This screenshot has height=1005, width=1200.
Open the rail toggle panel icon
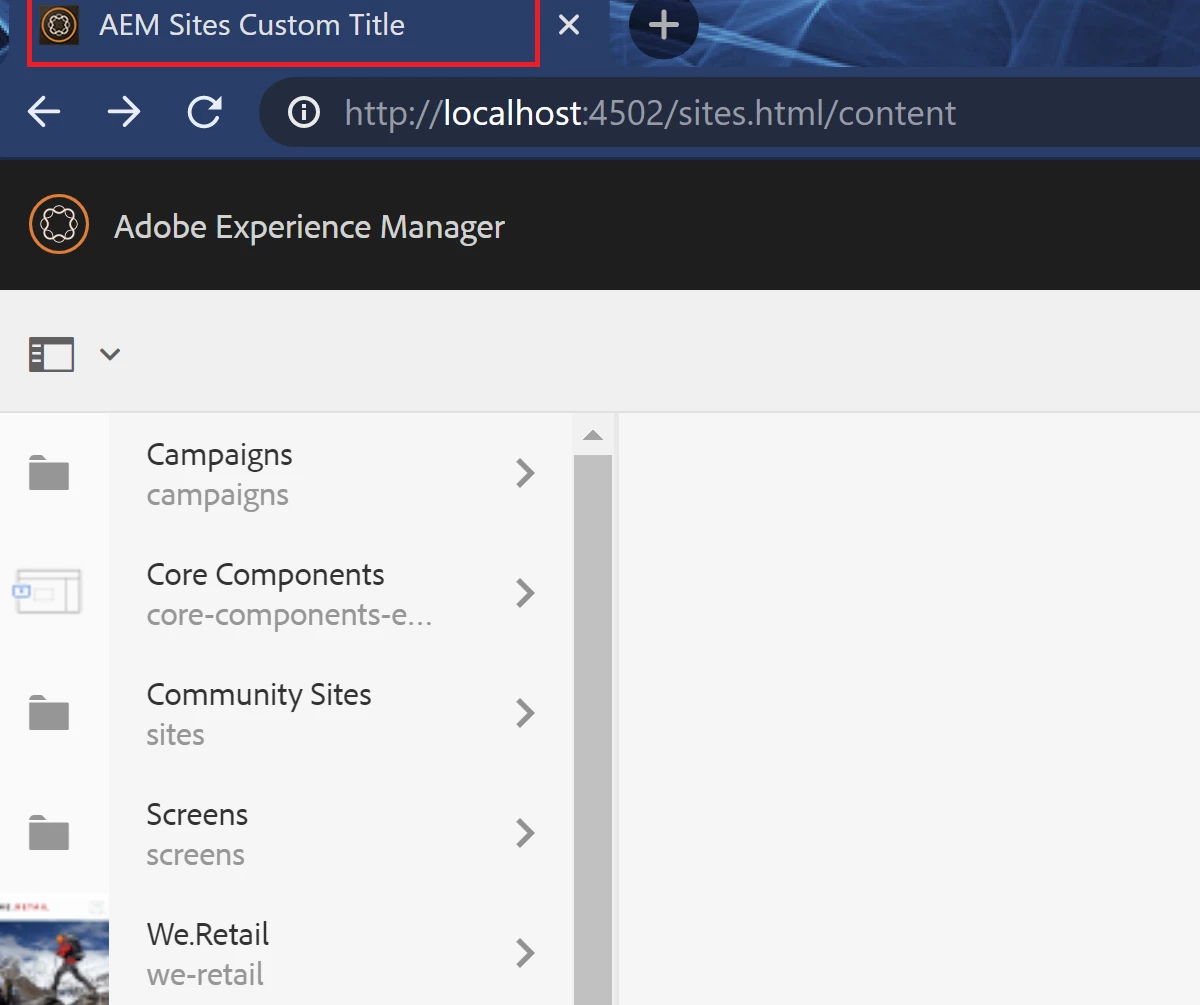52,354
